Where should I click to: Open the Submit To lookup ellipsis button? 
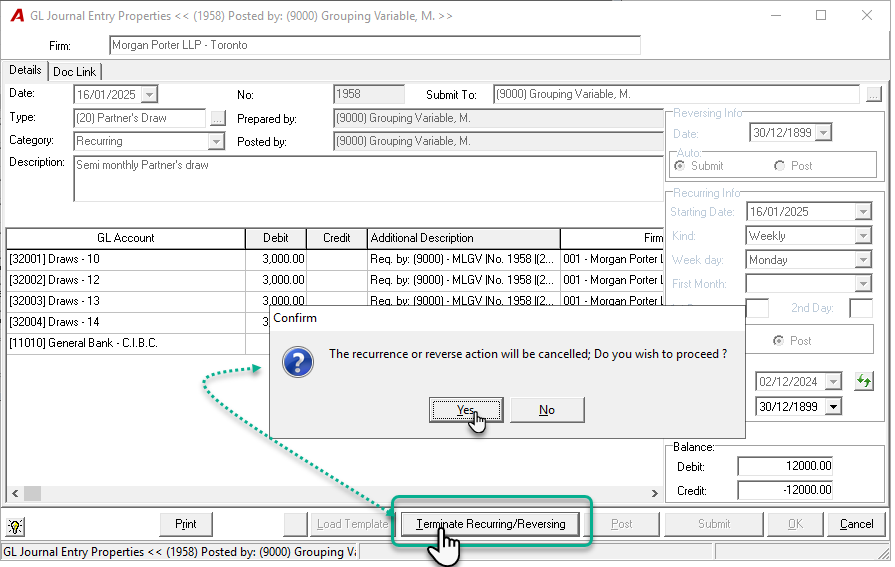coord(873,94)
